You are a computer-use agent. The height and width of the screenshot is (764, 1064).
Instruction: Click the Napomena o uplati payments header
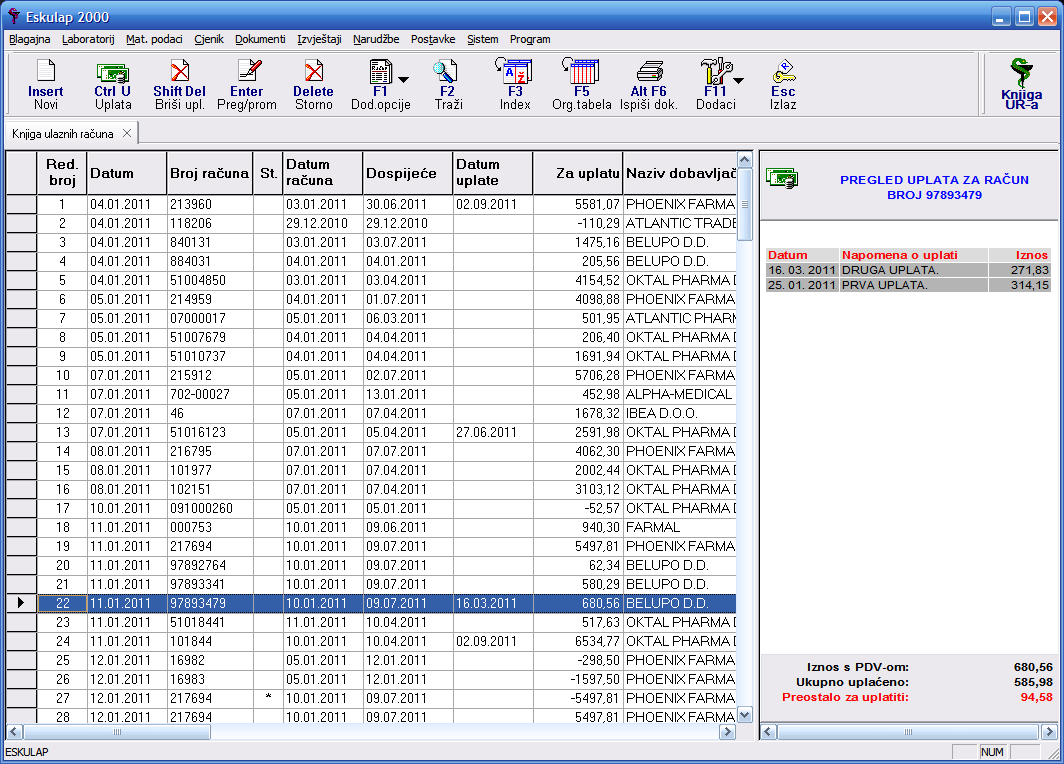click(x=913, y=255)
